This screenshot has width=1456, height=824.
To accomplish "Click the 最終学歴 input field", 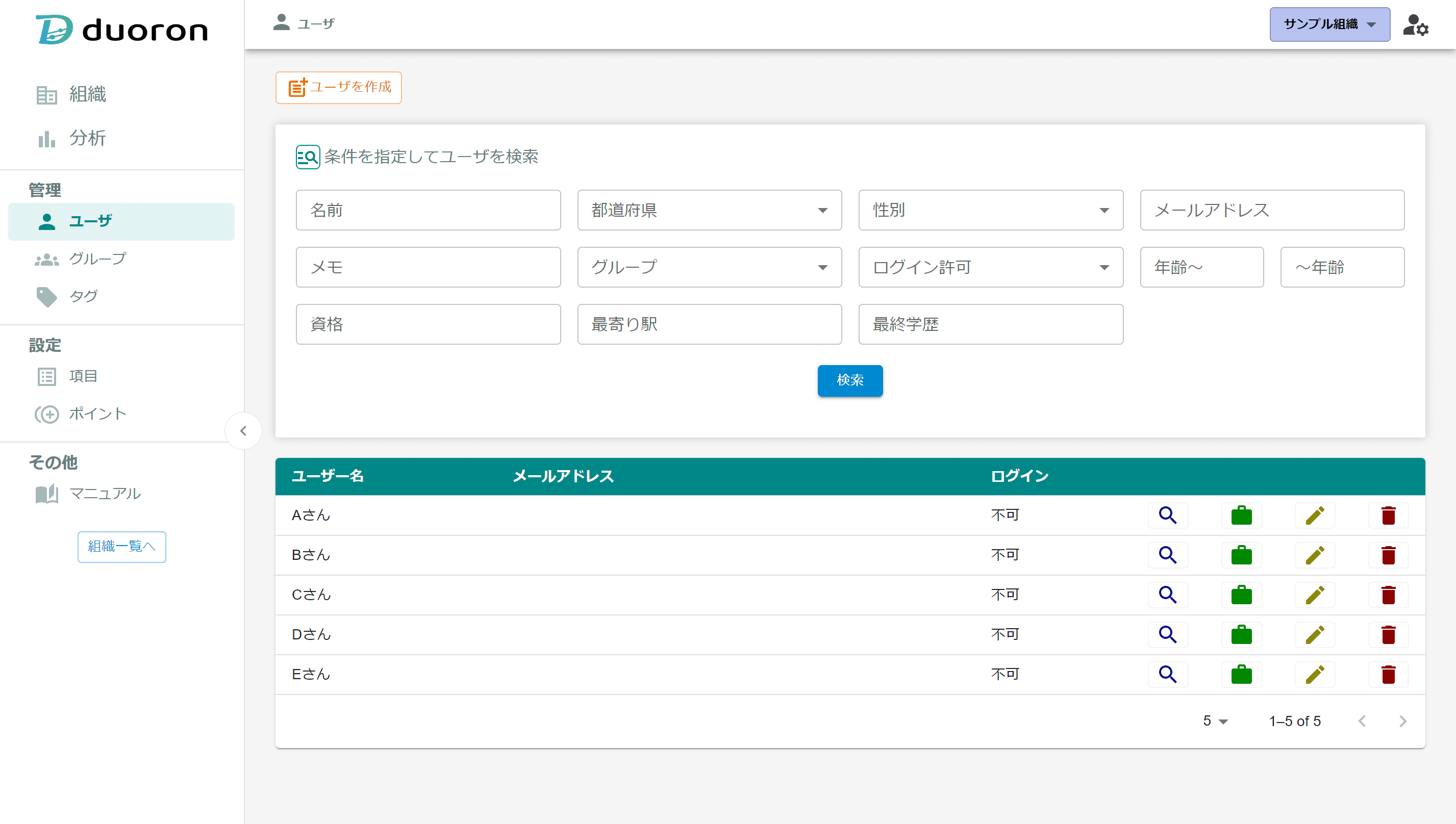I will [991, 324].
